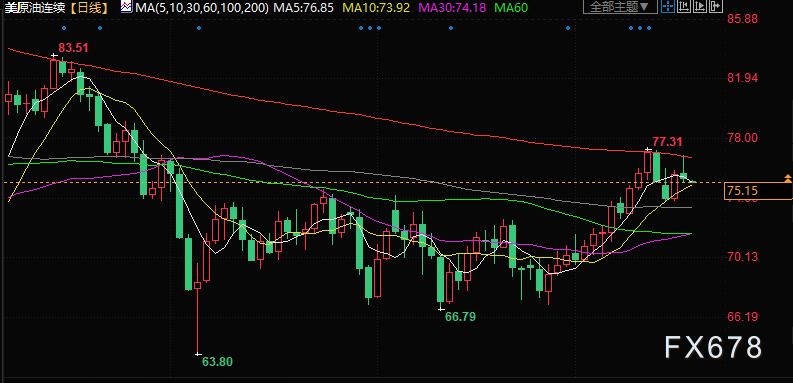Click the current price tag 75.15
The width and height of the screenshot is (793, 383).
(x=758, y=191)
